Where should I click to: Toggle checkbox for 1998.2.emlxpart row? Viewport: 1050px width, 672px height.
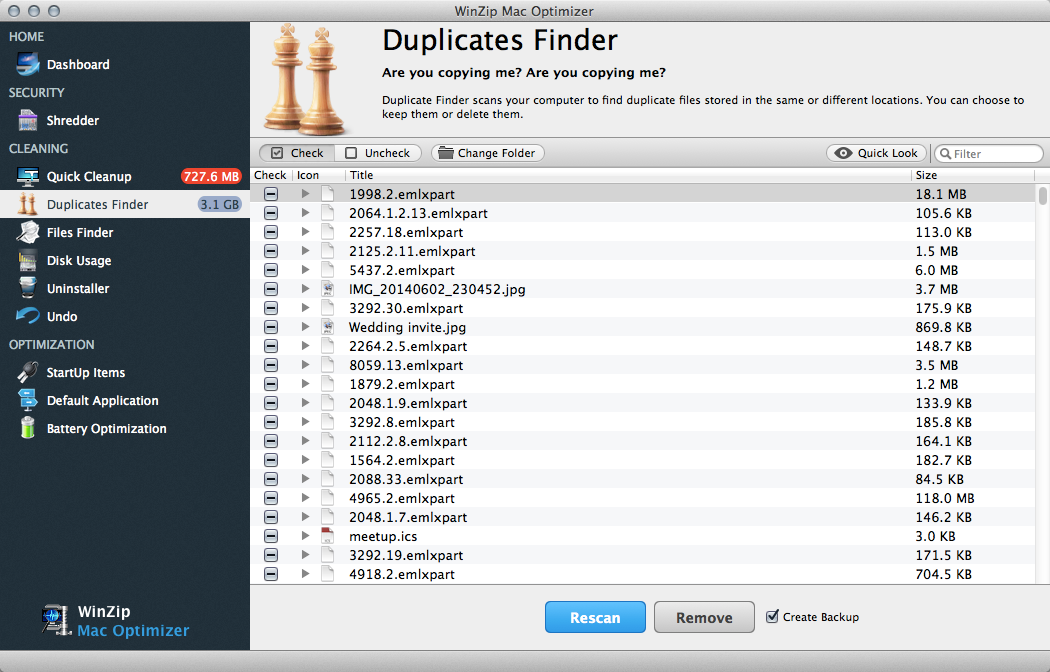(271, 194)
